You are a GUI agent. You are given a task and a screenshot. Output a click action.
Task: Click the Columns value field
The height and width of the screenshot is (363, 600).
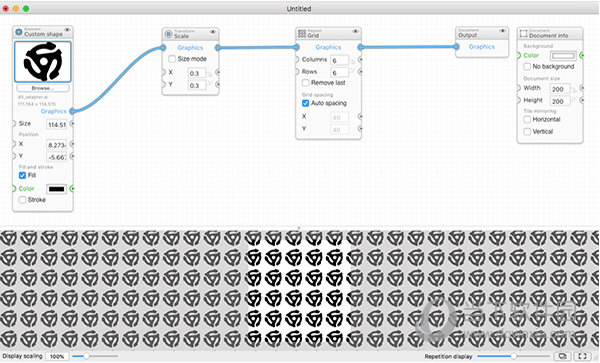coord(340,60)
